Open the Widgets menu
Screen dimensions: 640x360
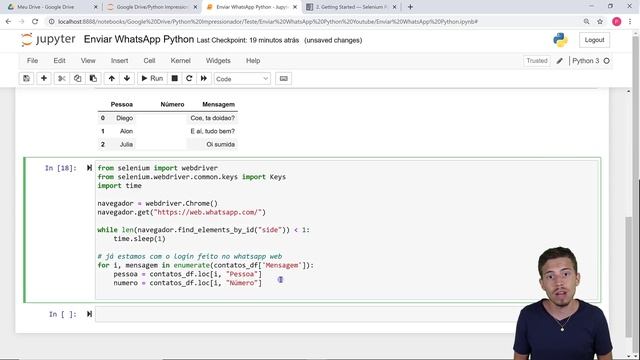[x=218, y=60]
